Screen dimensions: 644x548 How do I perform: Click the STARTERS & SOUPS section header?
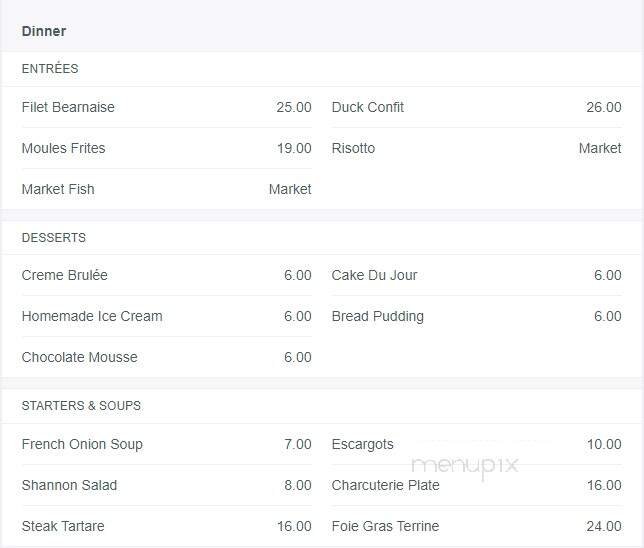pos(81,406)
